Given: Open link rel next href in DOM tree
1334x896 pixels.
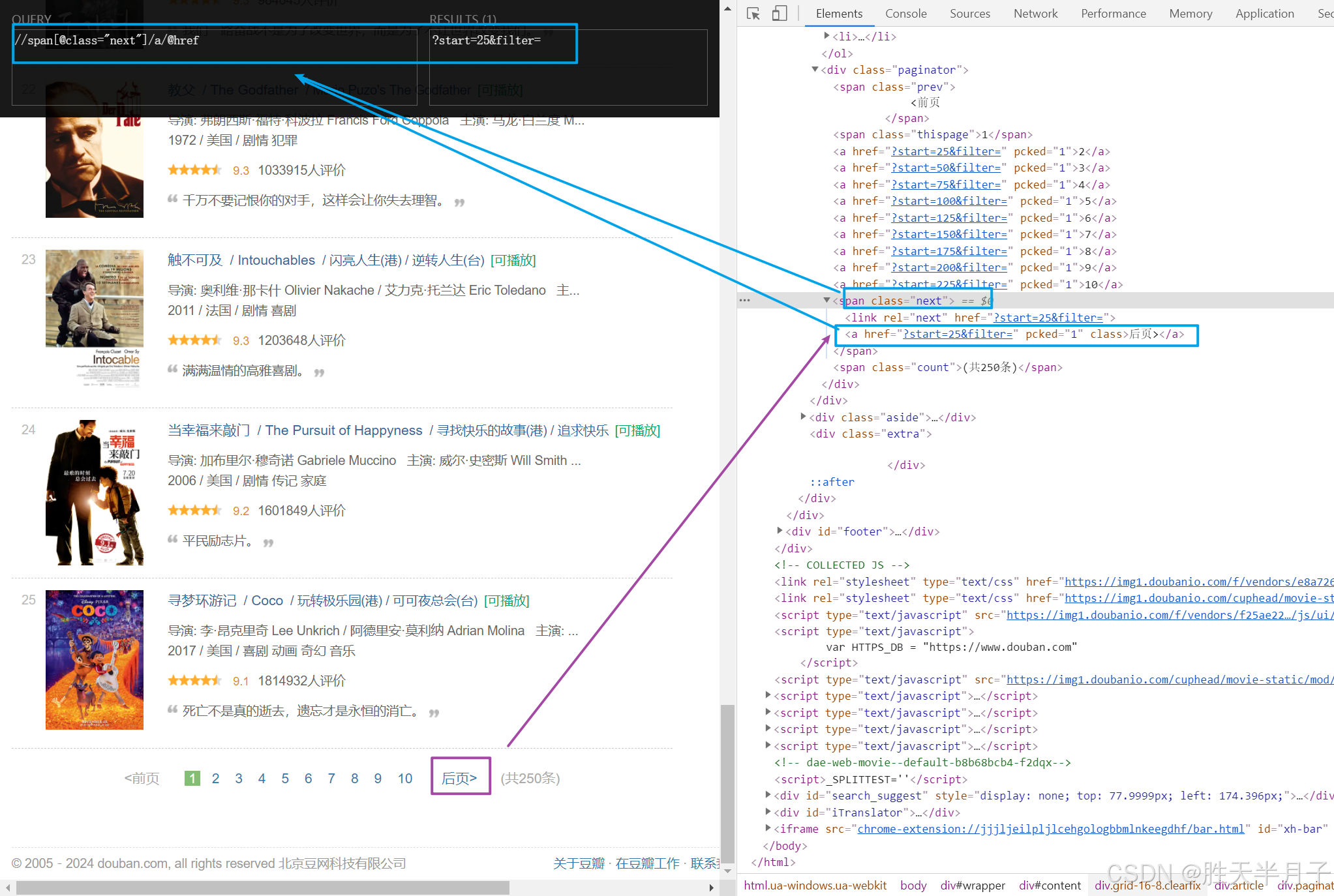Looking at the screenshot, I should coord(1048,318).
